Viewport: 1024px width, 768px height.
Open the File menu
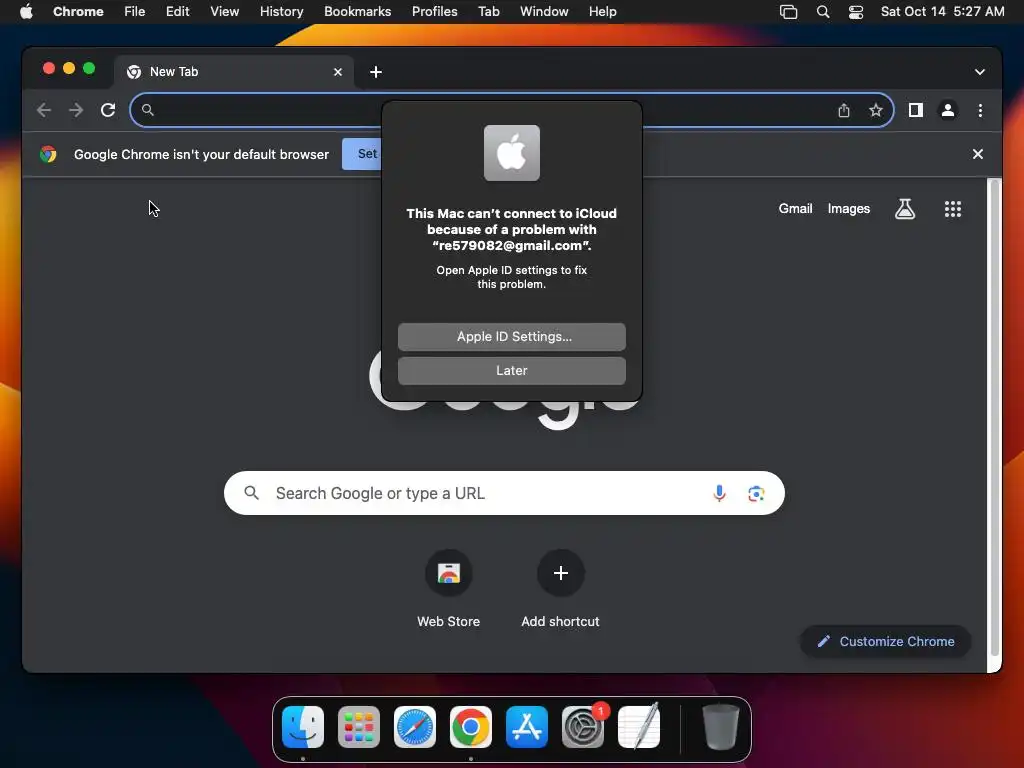135,11
